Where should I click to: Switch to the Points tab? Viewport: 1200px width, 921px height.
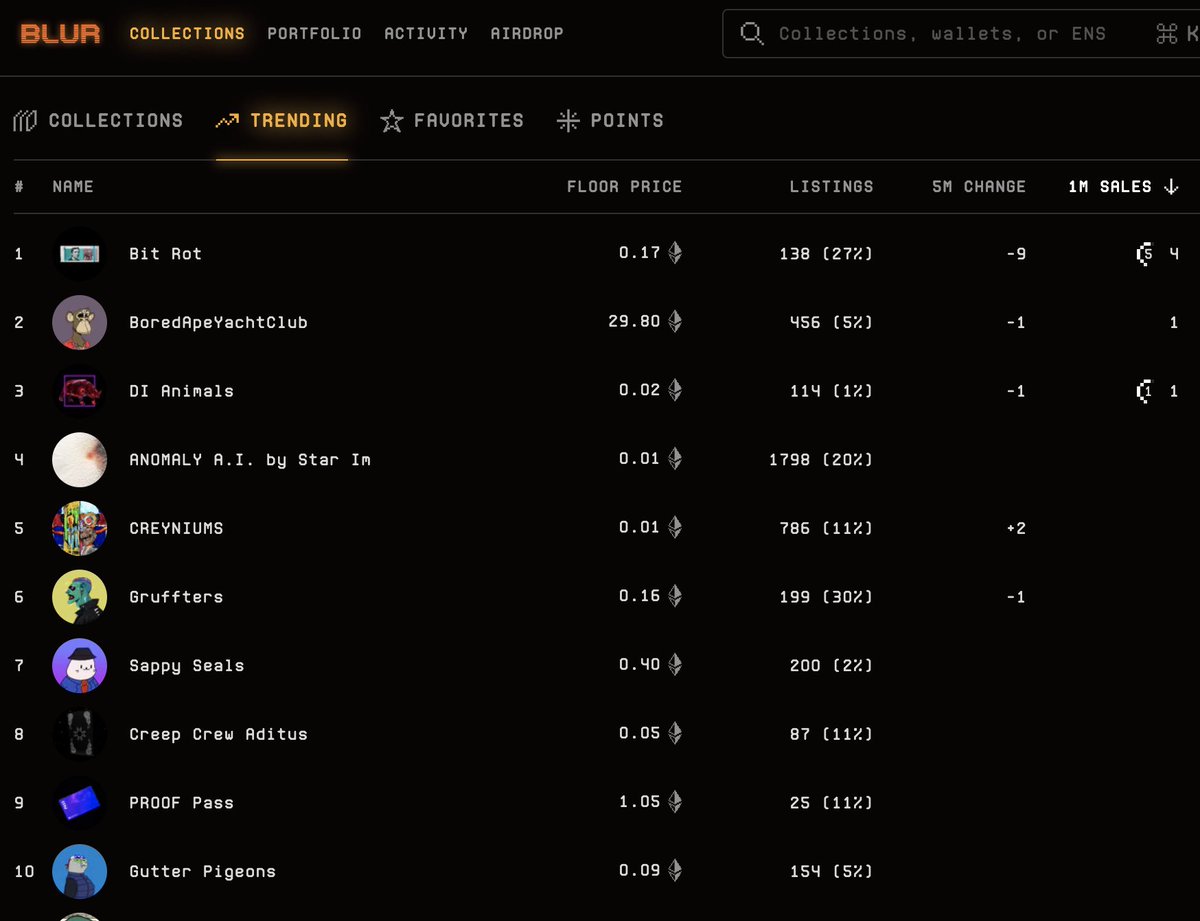610,121
